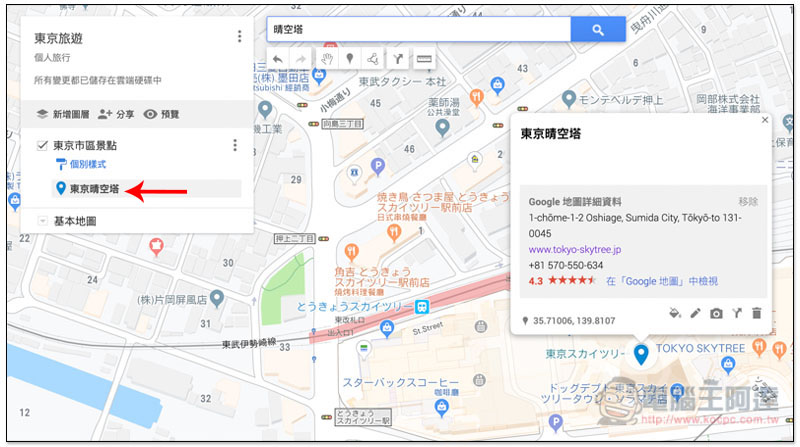Click the TOKYO SKYTREE map label

tap(700, 349)
